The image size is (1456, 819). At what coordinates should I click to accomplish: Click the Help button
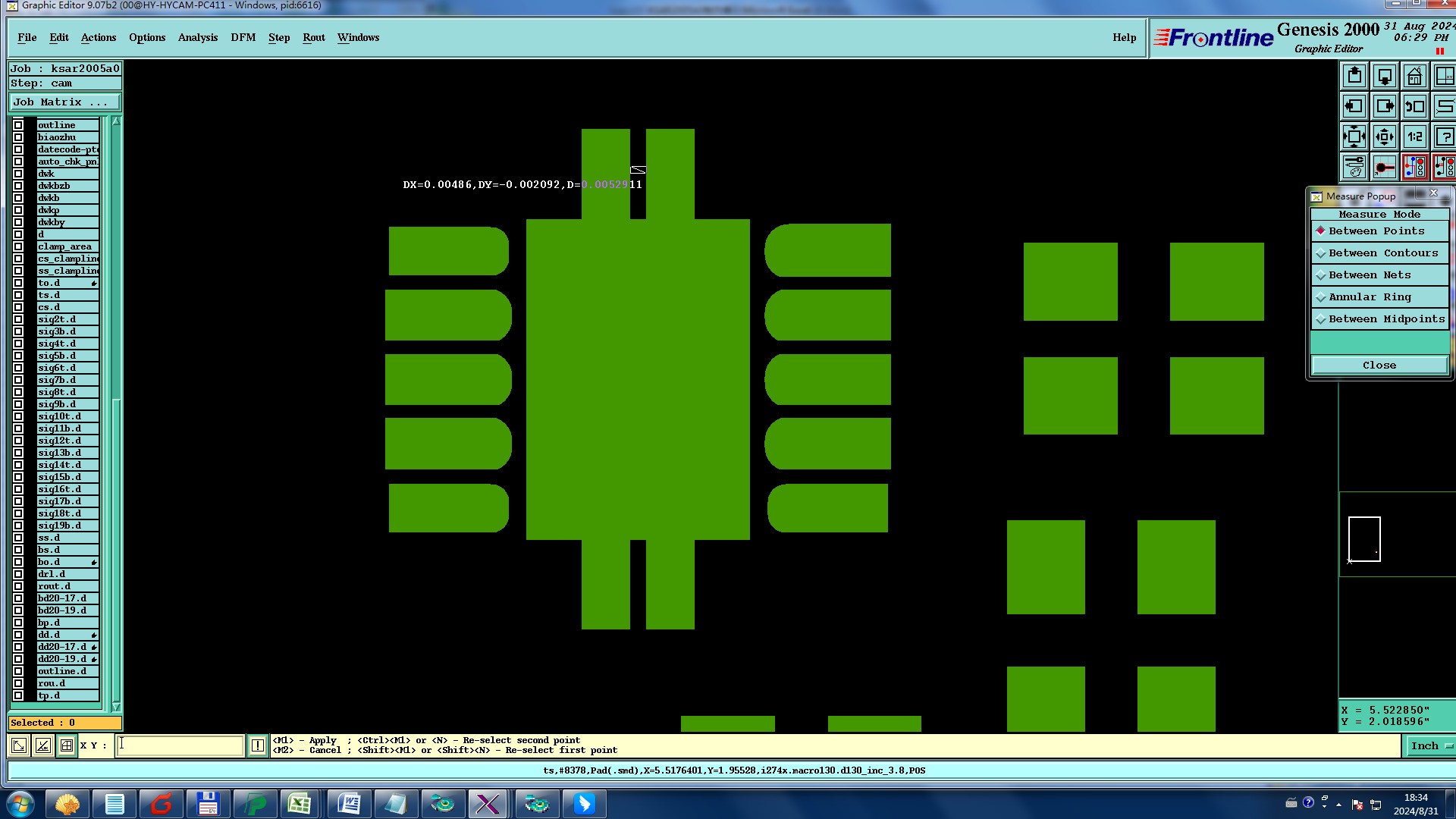click(1124, 38)
